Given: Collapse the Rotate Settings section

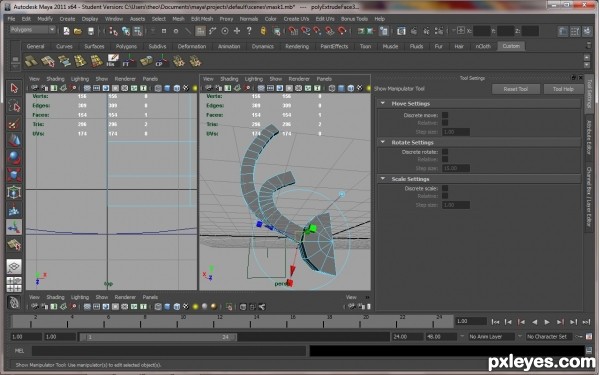Looking at the screenshot, I should 383,142.
